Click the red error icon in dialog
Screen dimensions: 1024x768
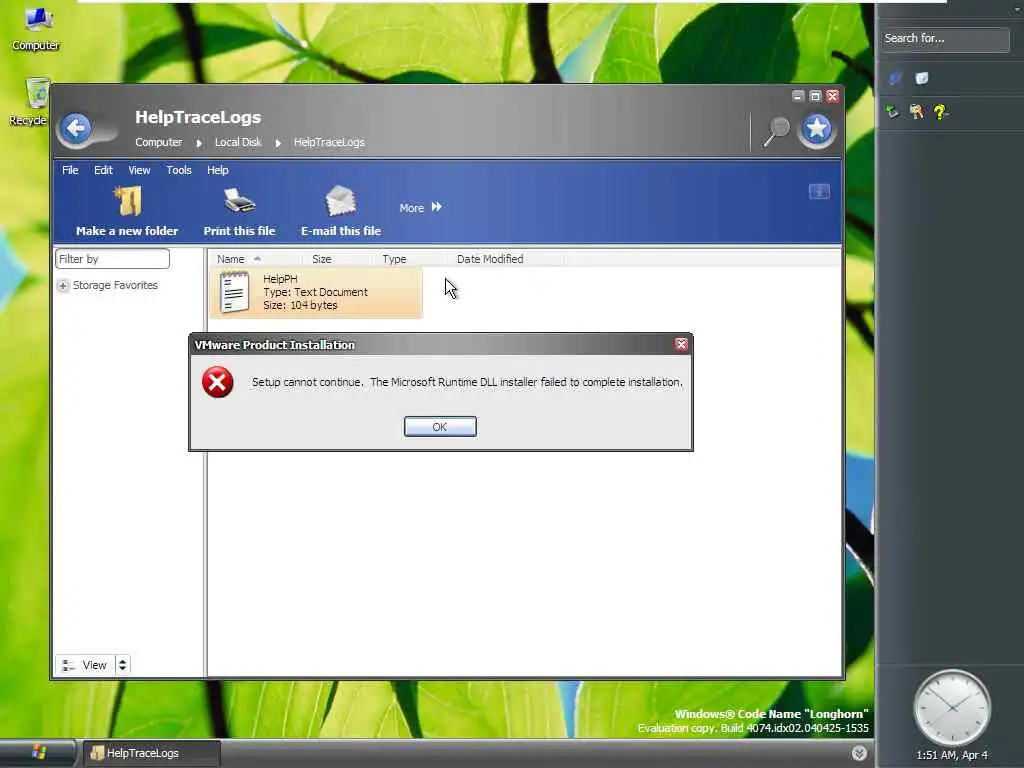[217, 382]
